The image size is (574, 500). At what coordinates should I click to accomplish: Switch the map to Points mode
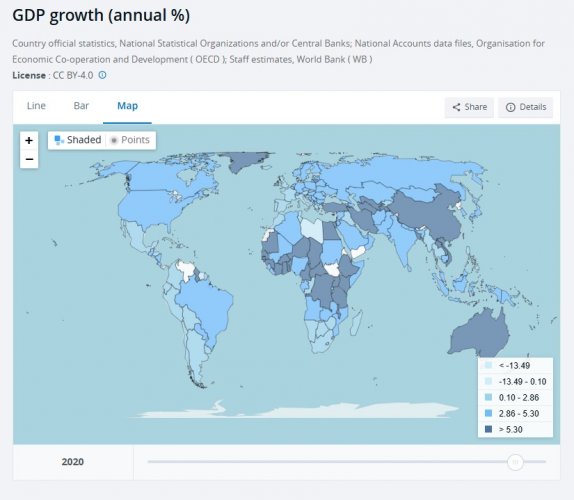click(x=130, y=140)
